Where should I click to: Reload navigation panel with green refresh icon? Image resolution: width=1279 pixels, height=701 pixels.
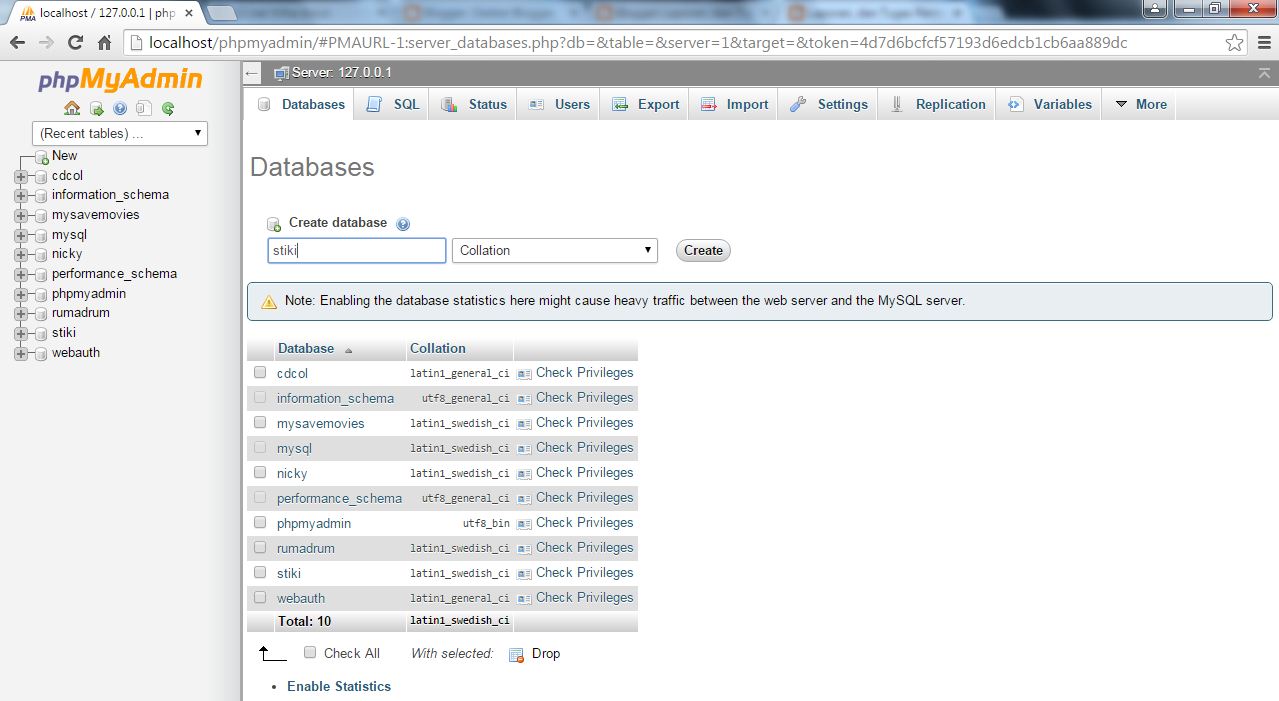168,108
